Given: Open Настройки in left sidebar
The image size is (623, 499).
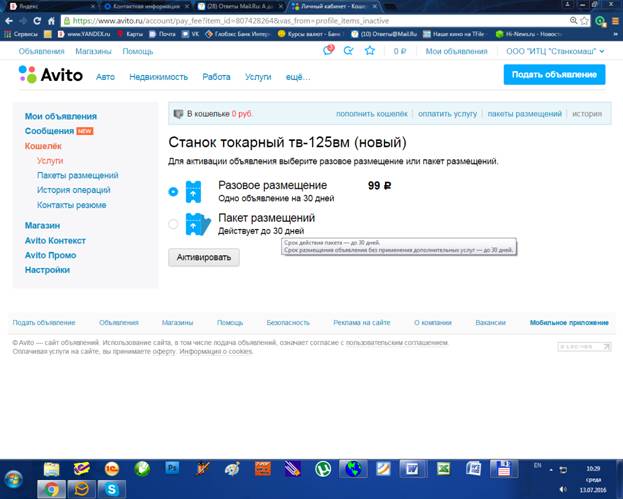Looking at the screenshot, I should pos(47,270).
